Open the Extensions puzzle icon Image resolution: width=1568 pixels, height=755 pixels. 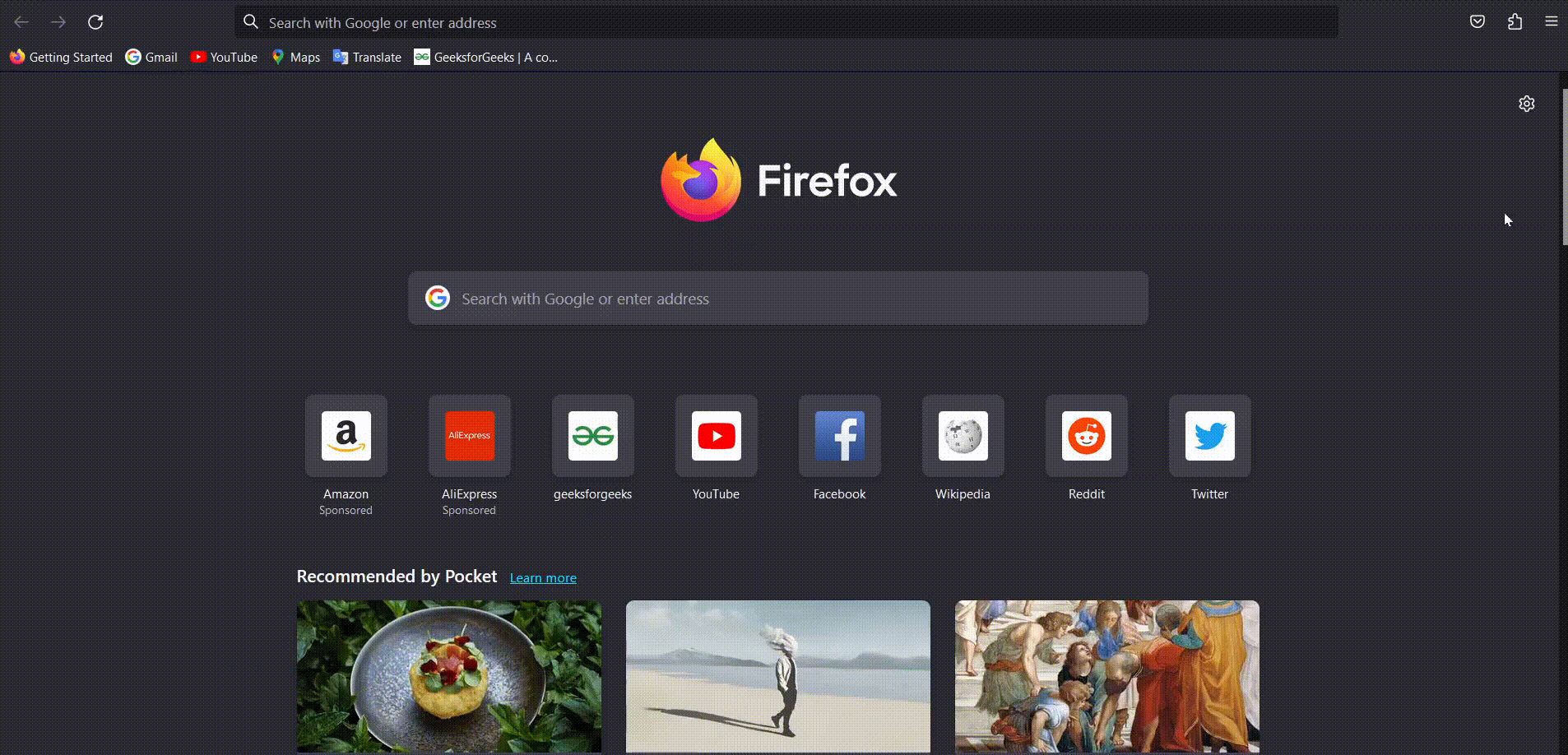pos(1515,22)
